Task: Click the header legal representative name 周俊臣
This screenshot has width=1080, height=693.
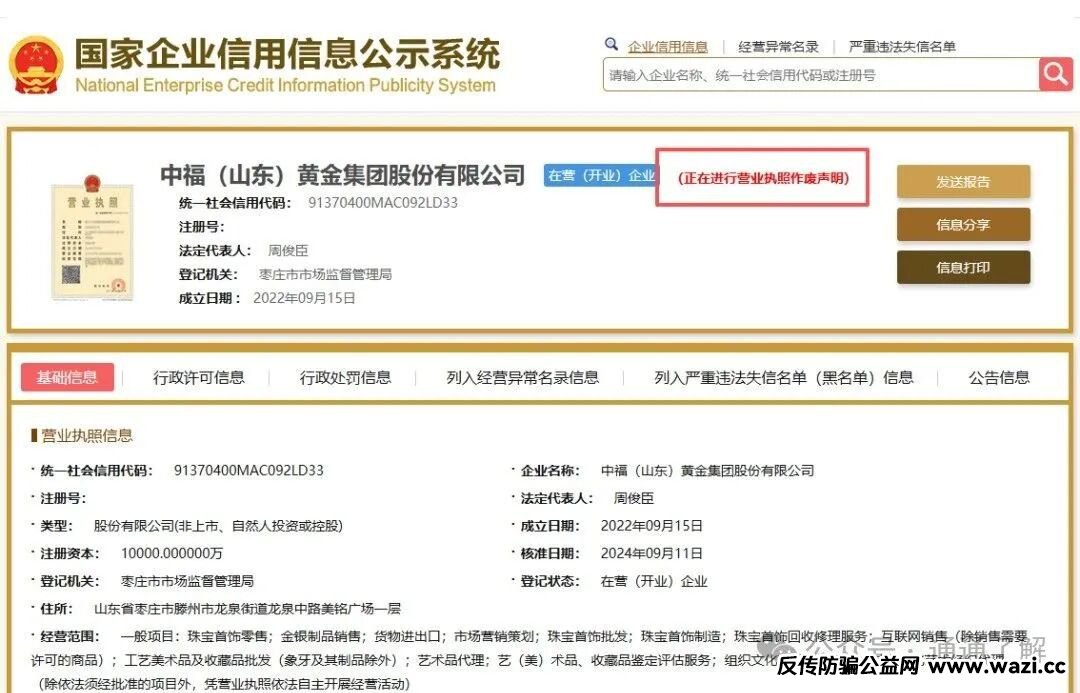Action: 288,251
